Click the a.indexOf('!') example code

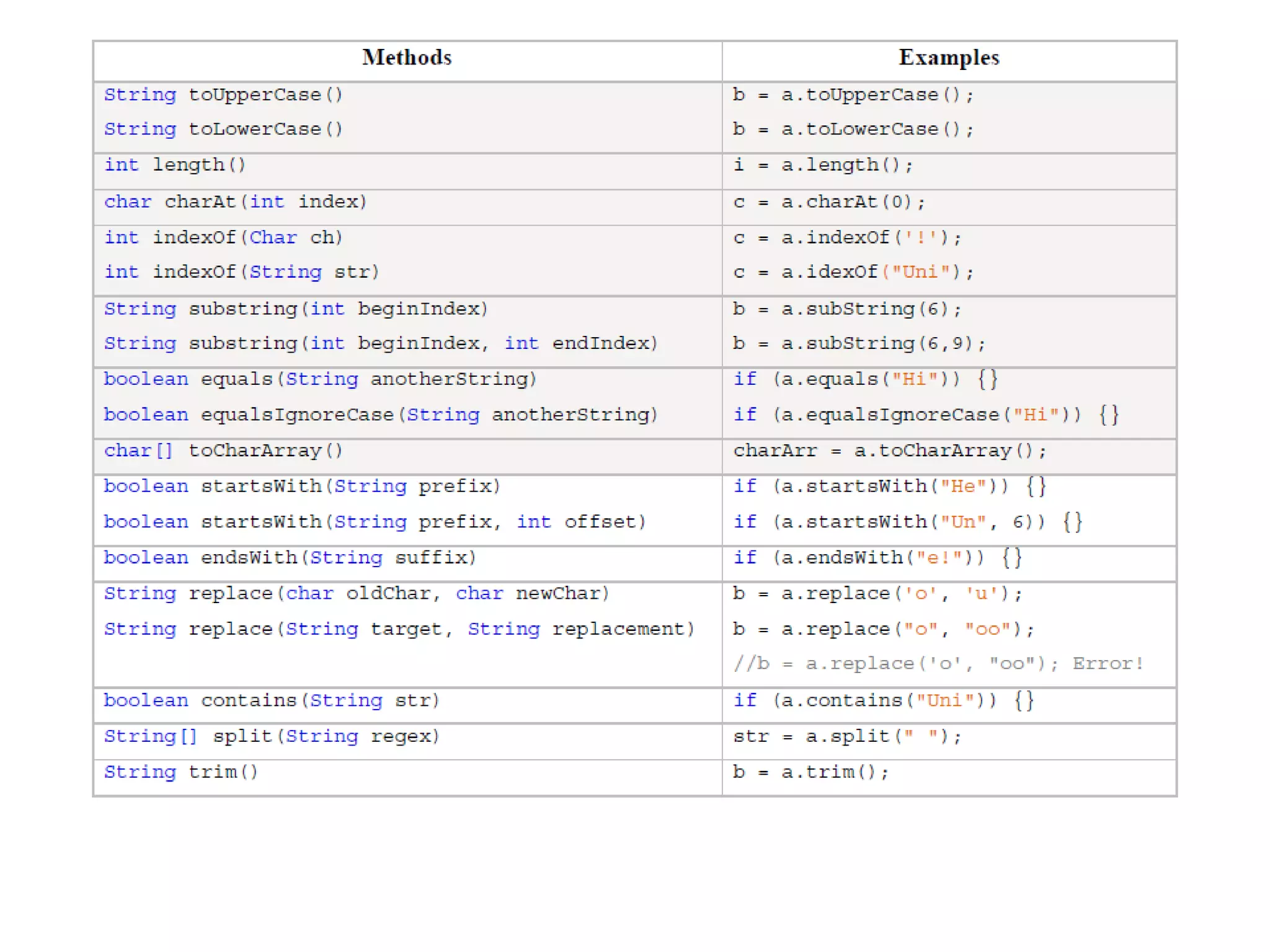(x=847, y=238)
